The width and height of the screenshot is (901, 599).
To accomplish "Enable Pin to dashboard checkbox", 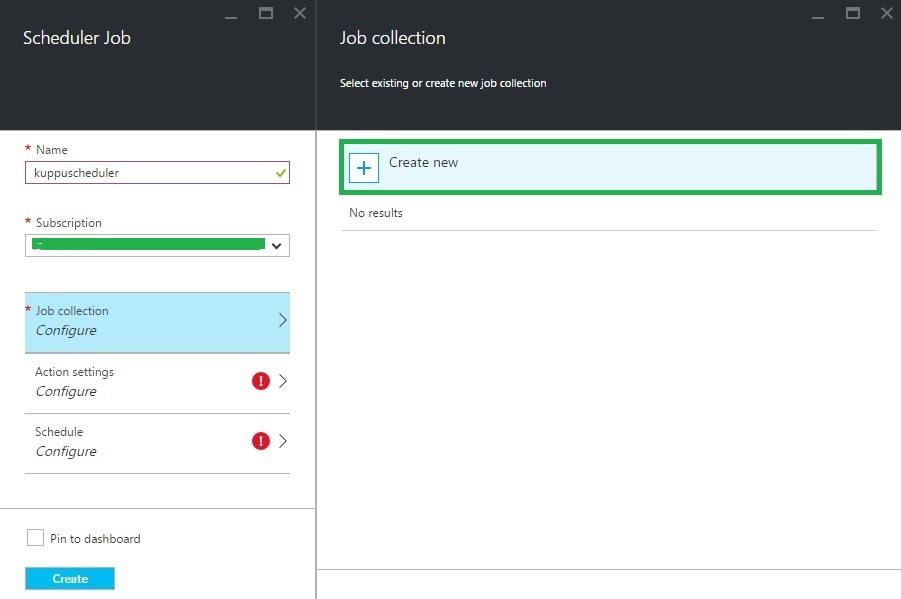I will click(35, 538).
